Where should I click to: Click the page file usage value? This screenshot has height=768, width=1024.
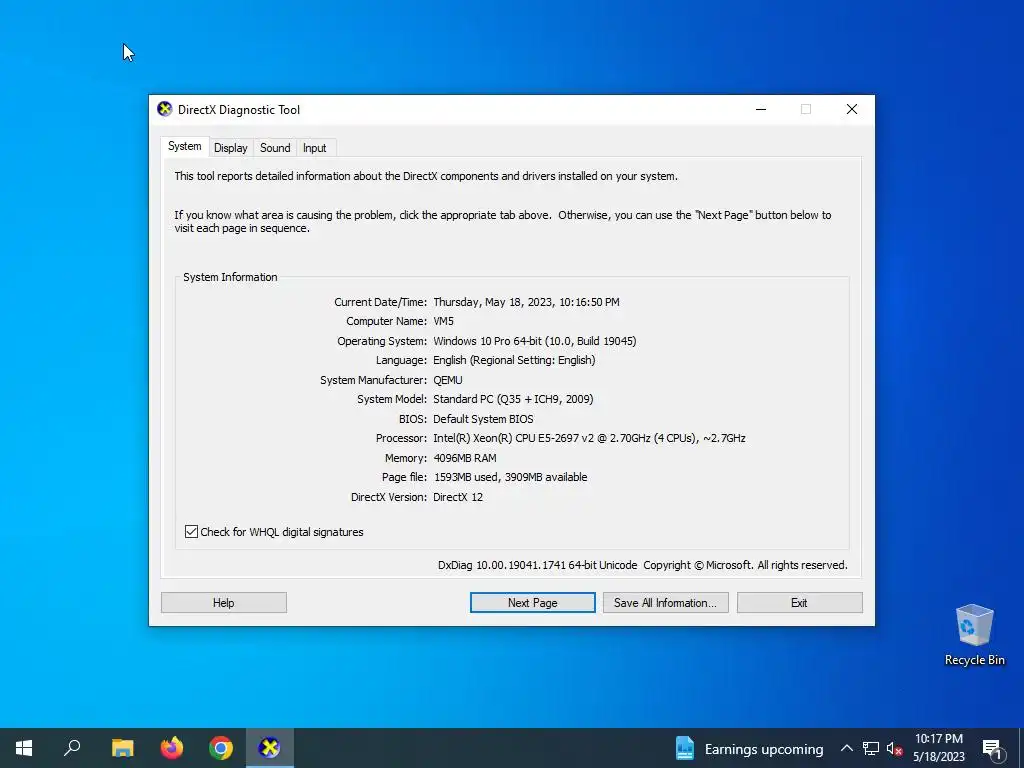[511, 477]
